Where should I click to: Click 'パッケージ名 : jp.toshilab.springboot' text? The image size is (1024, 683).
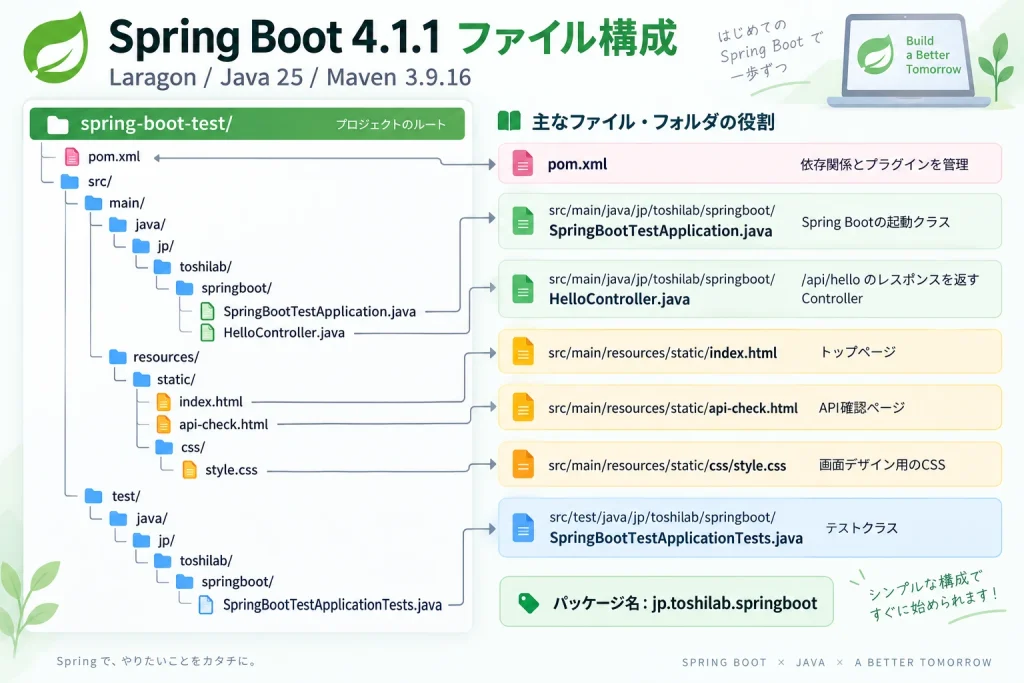pos(685,603)
